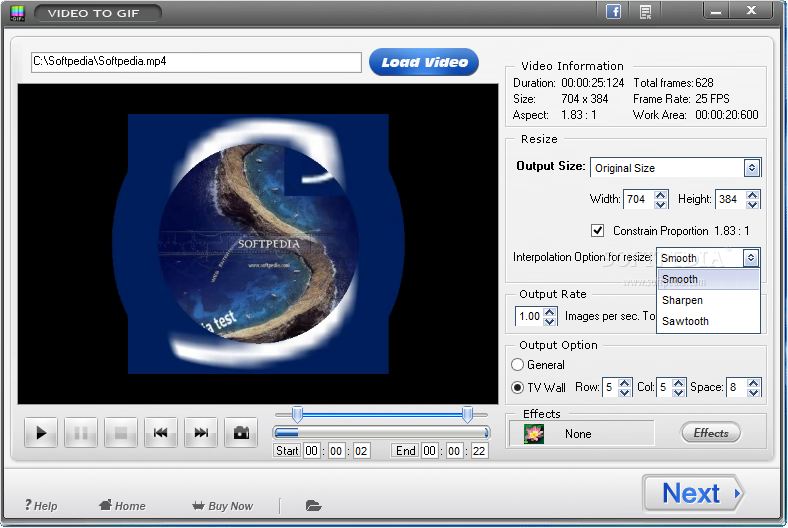The image size is (788, 528).
Task: Decrease the TV Wall Row count
Action: pyautogui.click(x=625, y=392)
